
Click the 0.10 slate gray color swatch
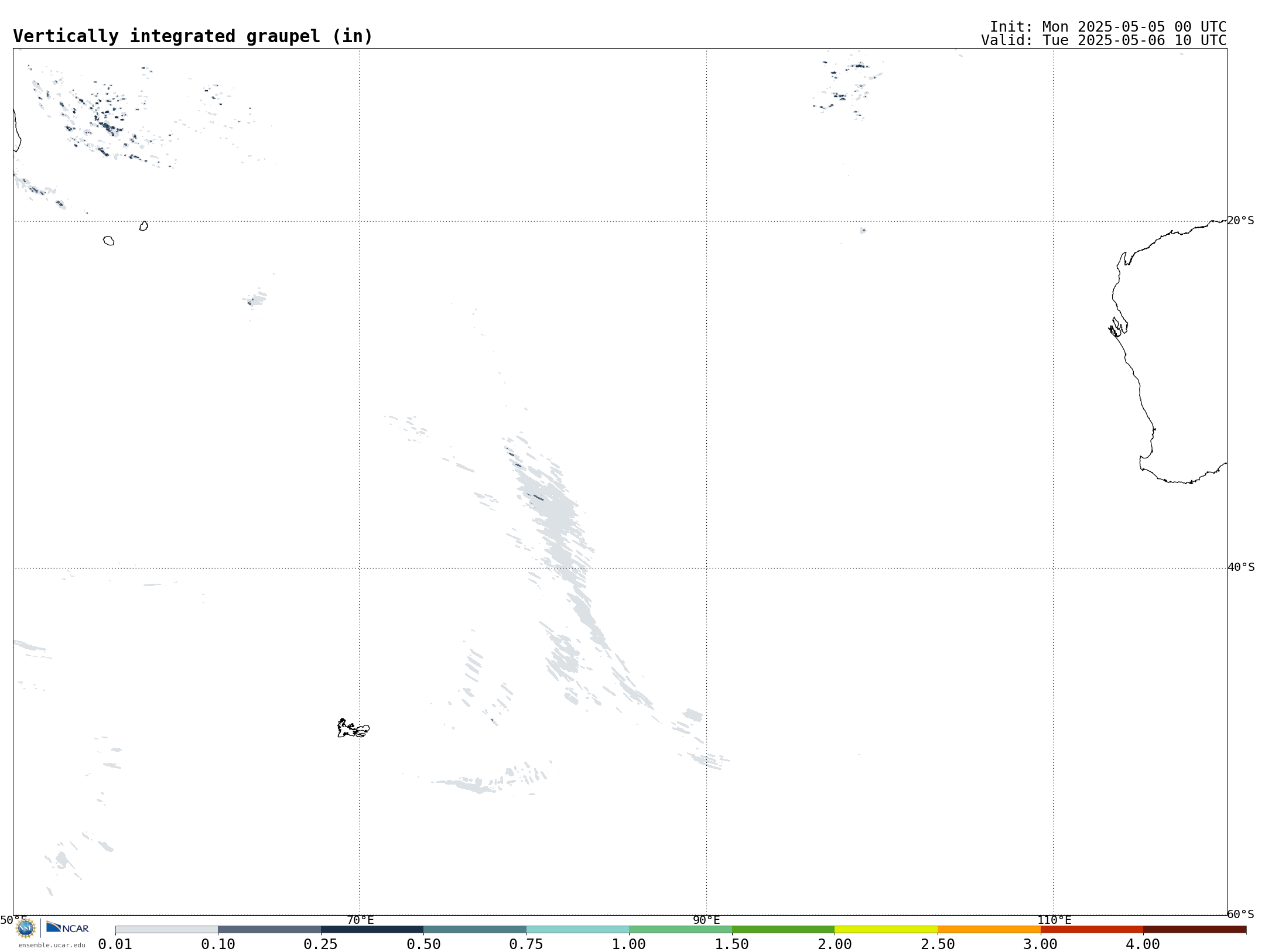pyautogui.click(x=269, y=930)
